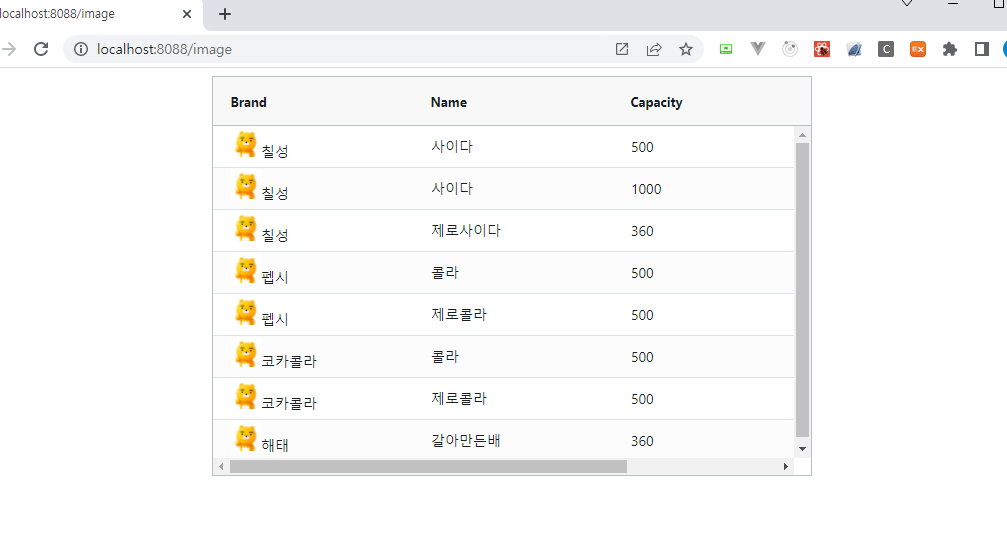Select capacity 360 in 제로사이다 row

tap(642, 231)
